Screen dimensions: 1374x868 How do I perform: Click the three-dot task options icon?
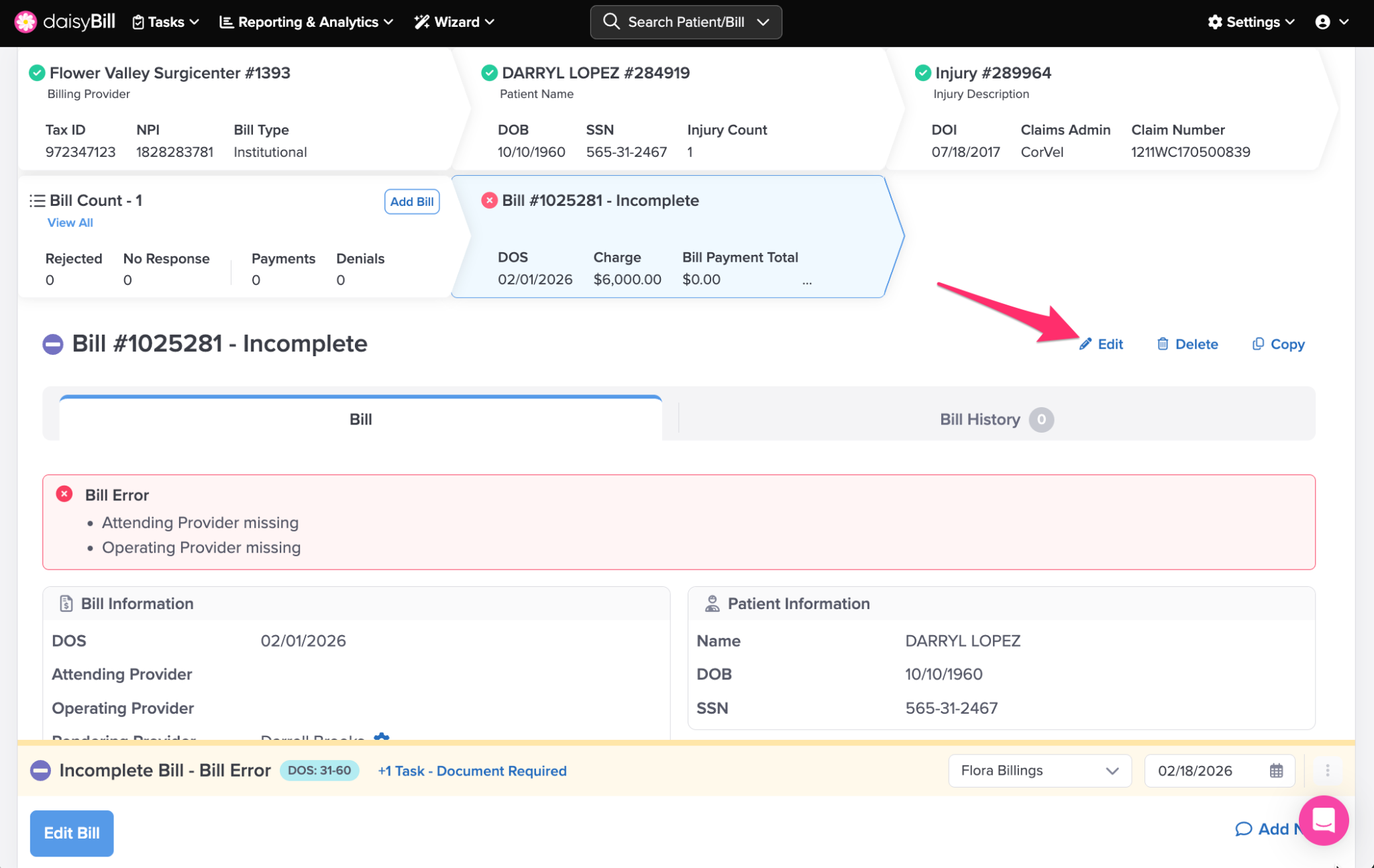point(1327,771)
